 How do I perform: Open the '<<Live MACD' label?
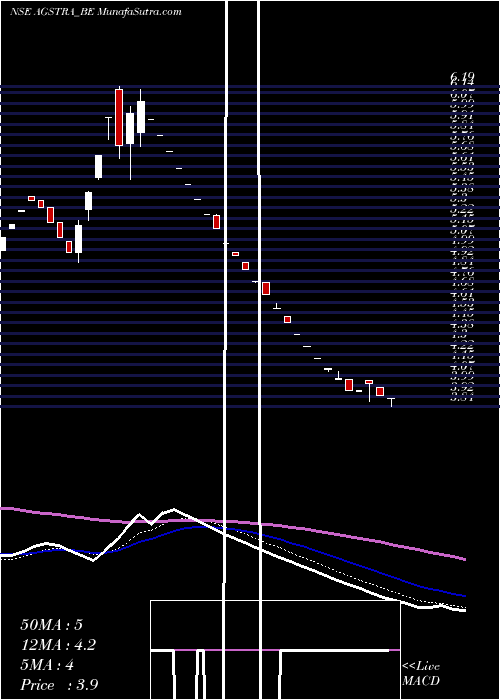(421, 673)
